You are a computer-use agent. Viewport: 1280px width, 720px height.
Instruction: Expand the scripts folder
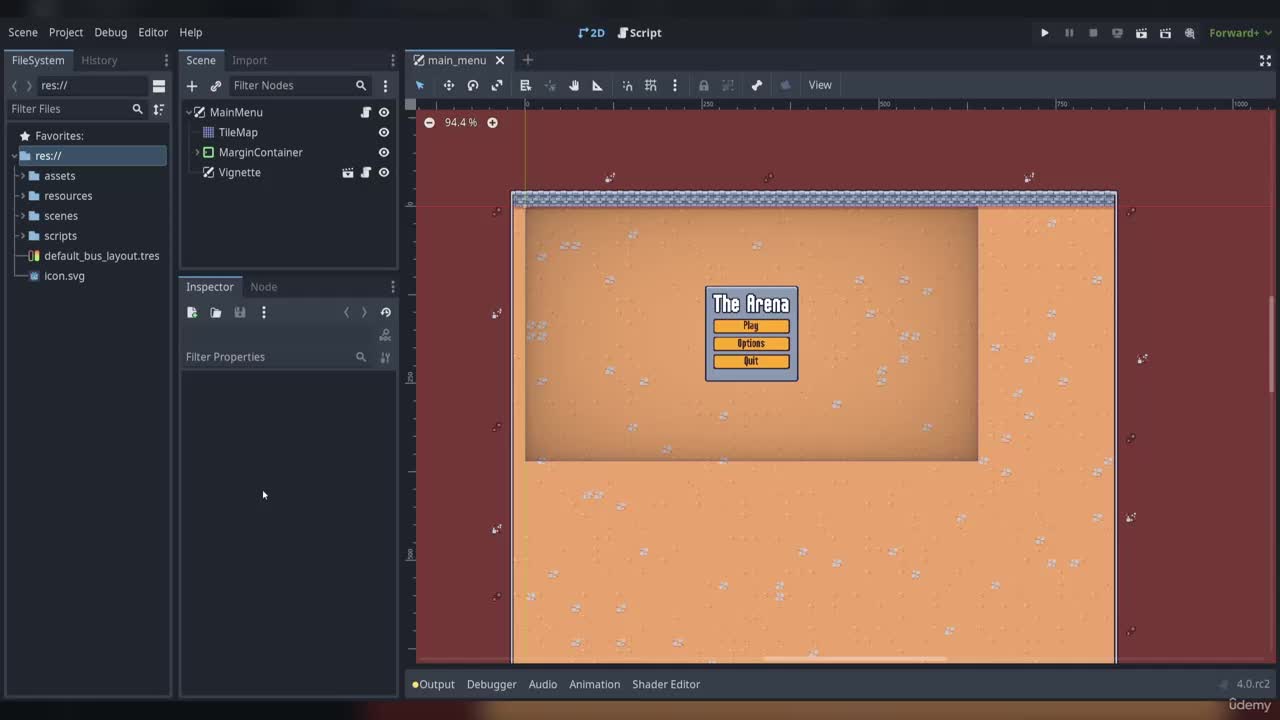pos(22,236)
